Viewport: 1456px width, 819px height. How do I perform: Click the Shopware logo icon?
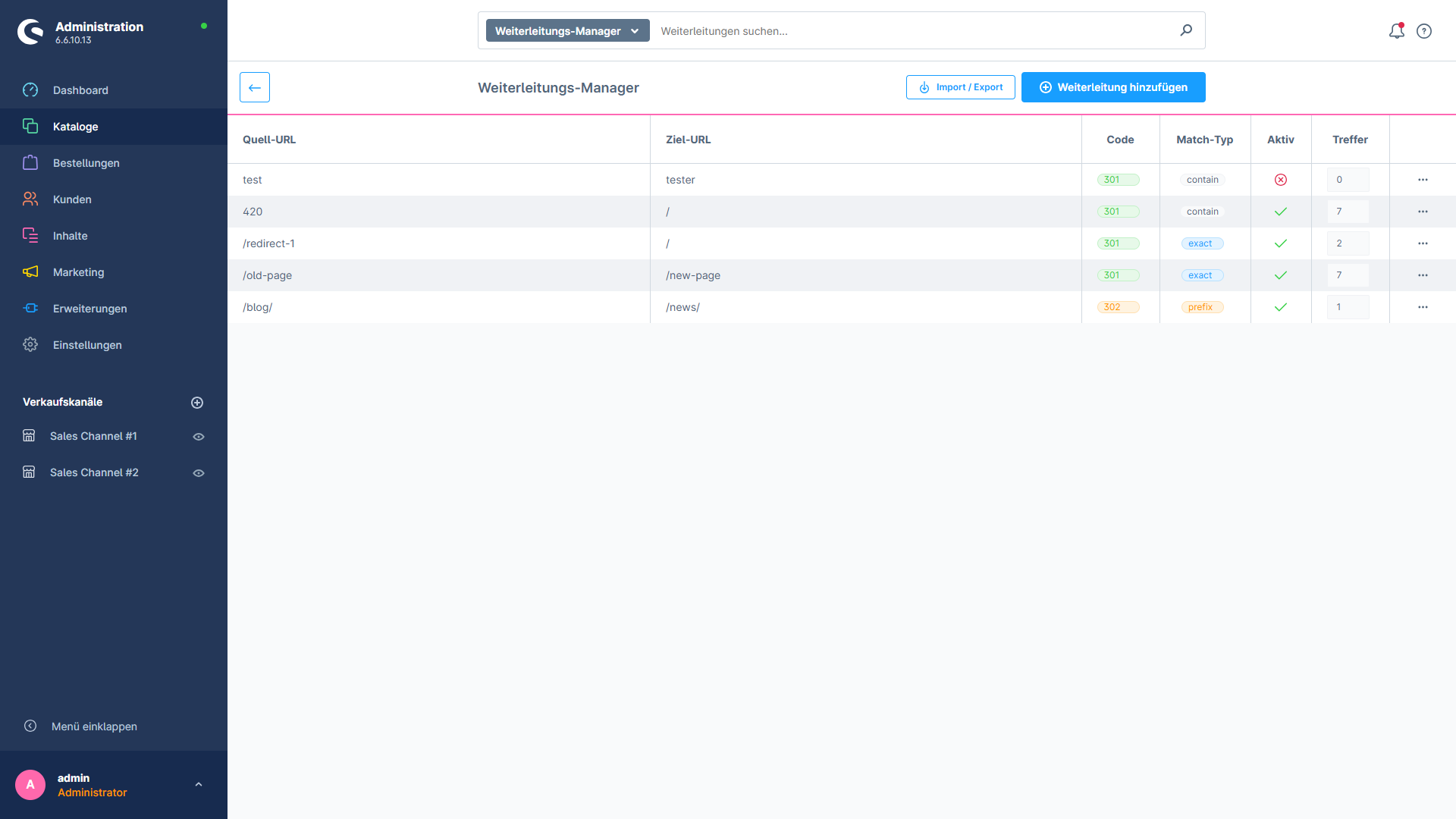tap(31, 32)
